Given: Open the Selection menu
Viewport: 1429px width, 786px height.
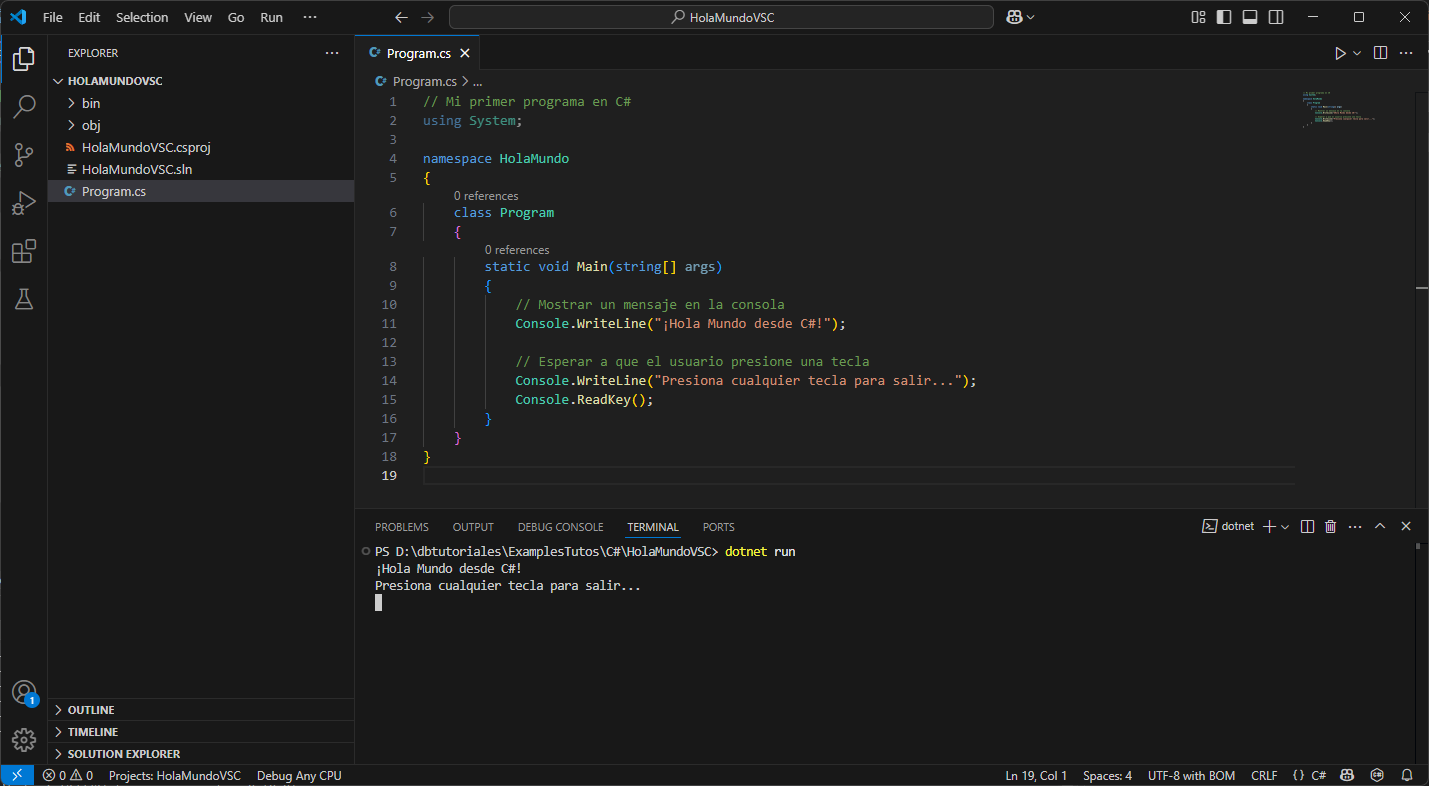Looking at the screenshot, I should (x=142, y=17).
